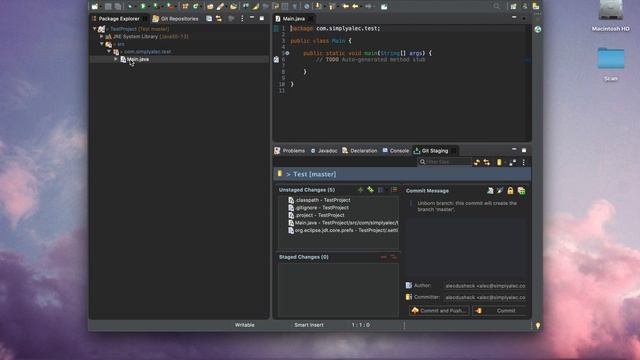Toggle link with selection in Git Staging toolbar
Image resolution: width=640 pixels, height=360 pixels.
click(x=487, y=162)
